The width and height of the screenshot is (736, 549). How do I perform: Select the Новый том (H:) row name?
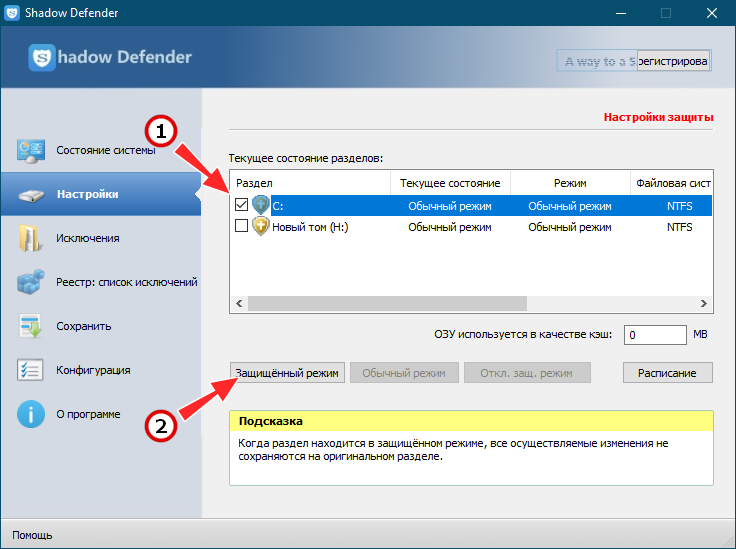point(310,227)
